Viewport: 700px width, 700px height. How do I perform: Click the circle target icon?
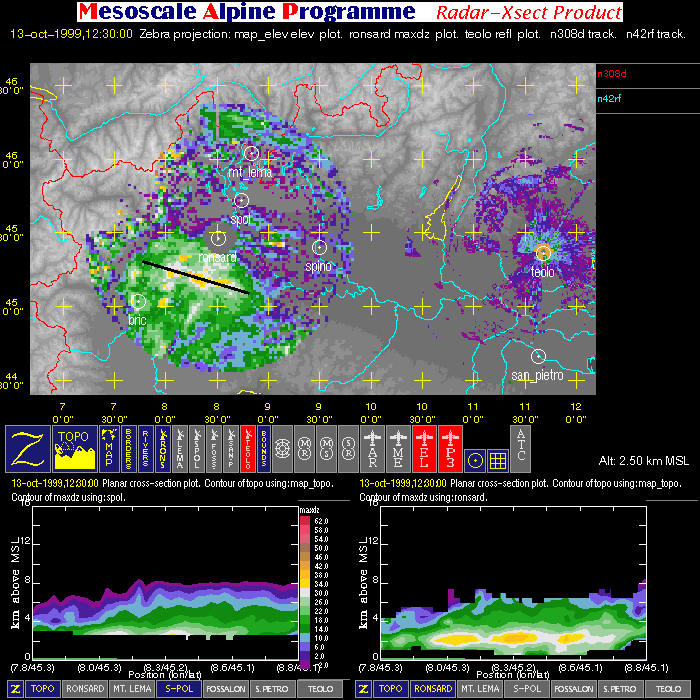tap(475, 458)
